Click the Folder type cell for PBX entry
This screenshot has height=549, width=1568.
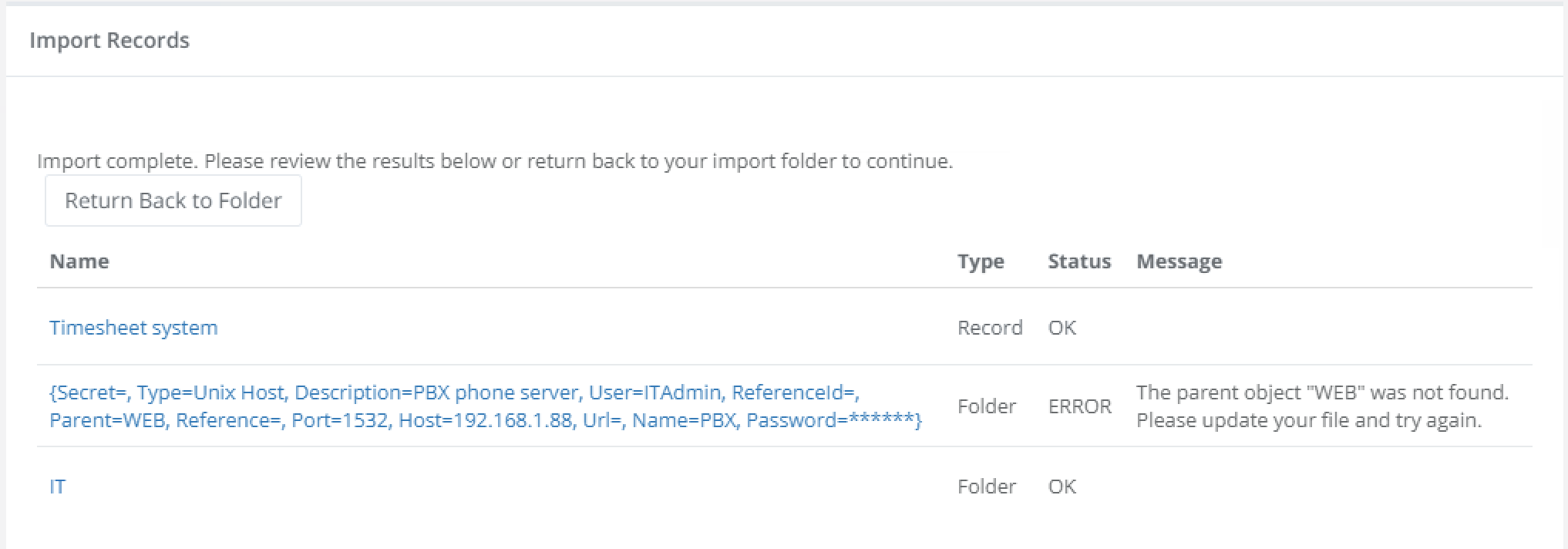(x=986, y=406)
